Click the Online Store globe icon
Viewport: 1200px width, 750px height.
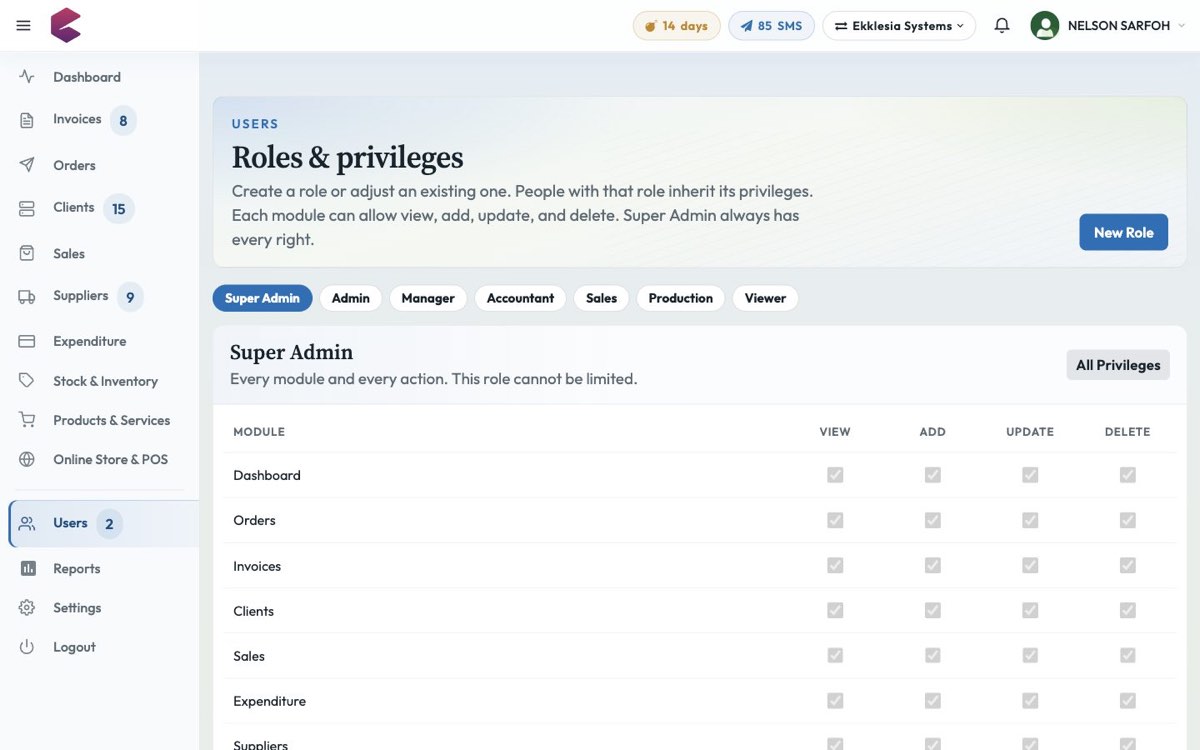pos(27,459)
